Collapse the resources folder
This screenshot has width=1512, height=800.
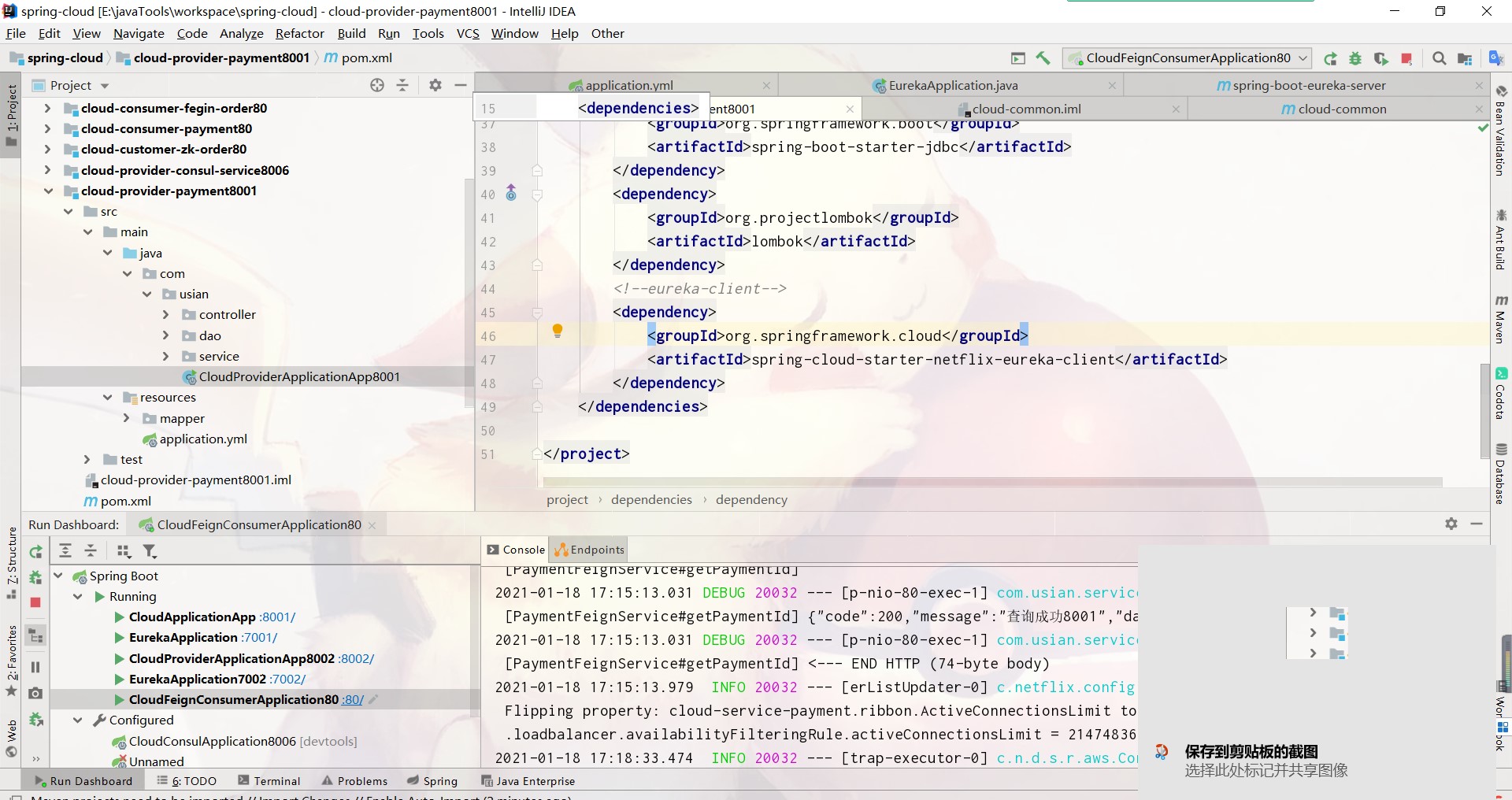click(x=107, y=397)
